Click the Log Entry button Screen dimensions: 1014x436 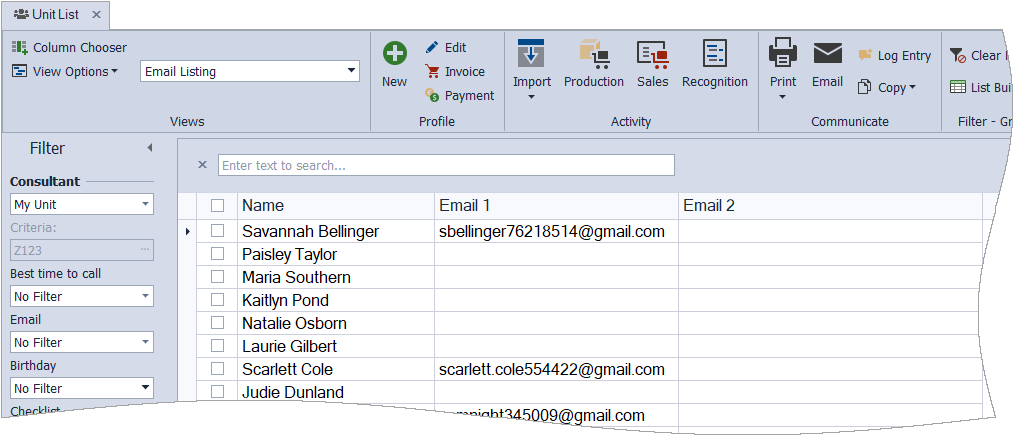894,56
